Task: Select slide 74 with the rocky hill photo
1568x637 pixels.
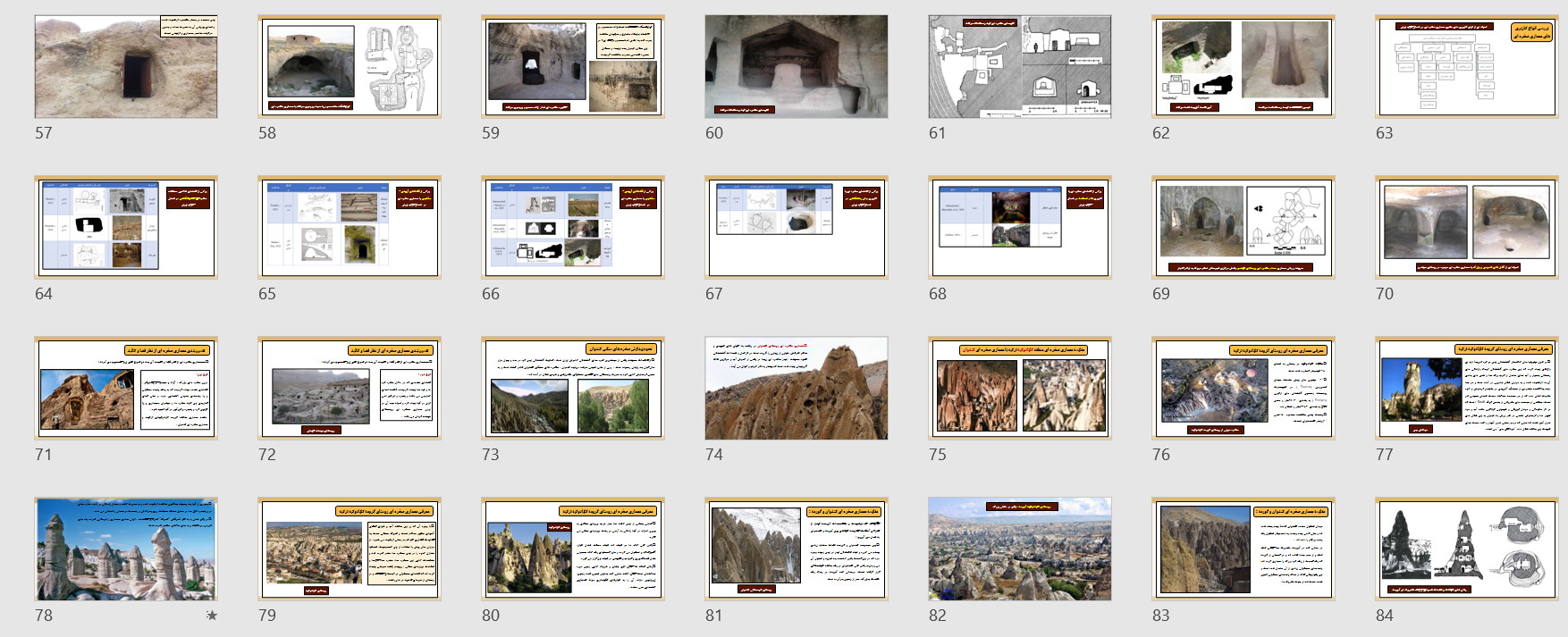Action: 797,388
